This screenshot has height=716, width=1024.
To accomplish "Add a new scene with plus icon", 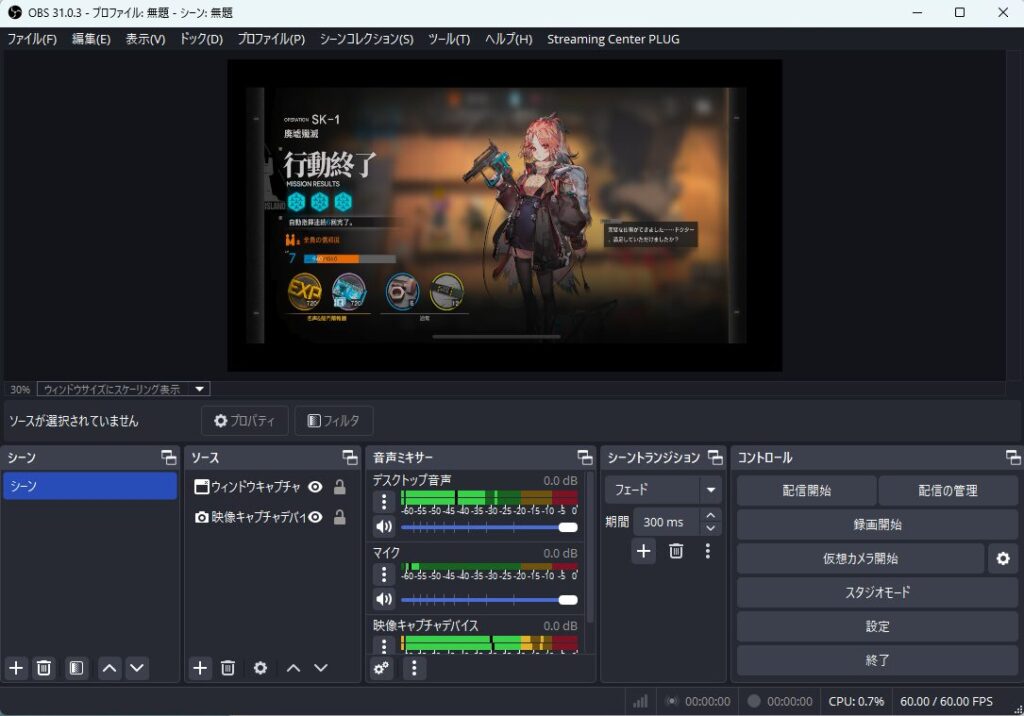I will (16, 668).
